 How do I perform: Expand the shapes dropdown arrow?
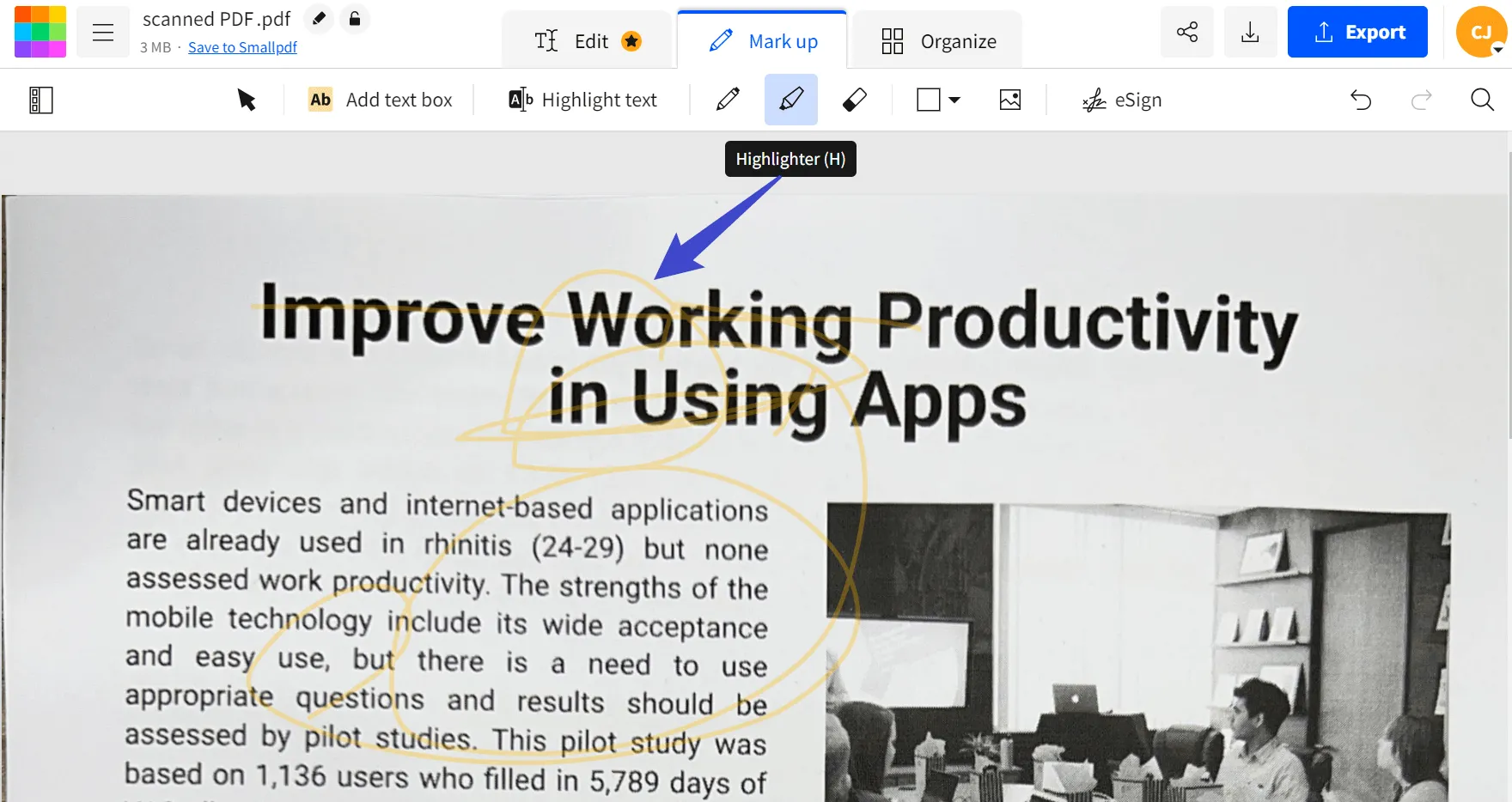pyautogui.click(x=954, y=100)
